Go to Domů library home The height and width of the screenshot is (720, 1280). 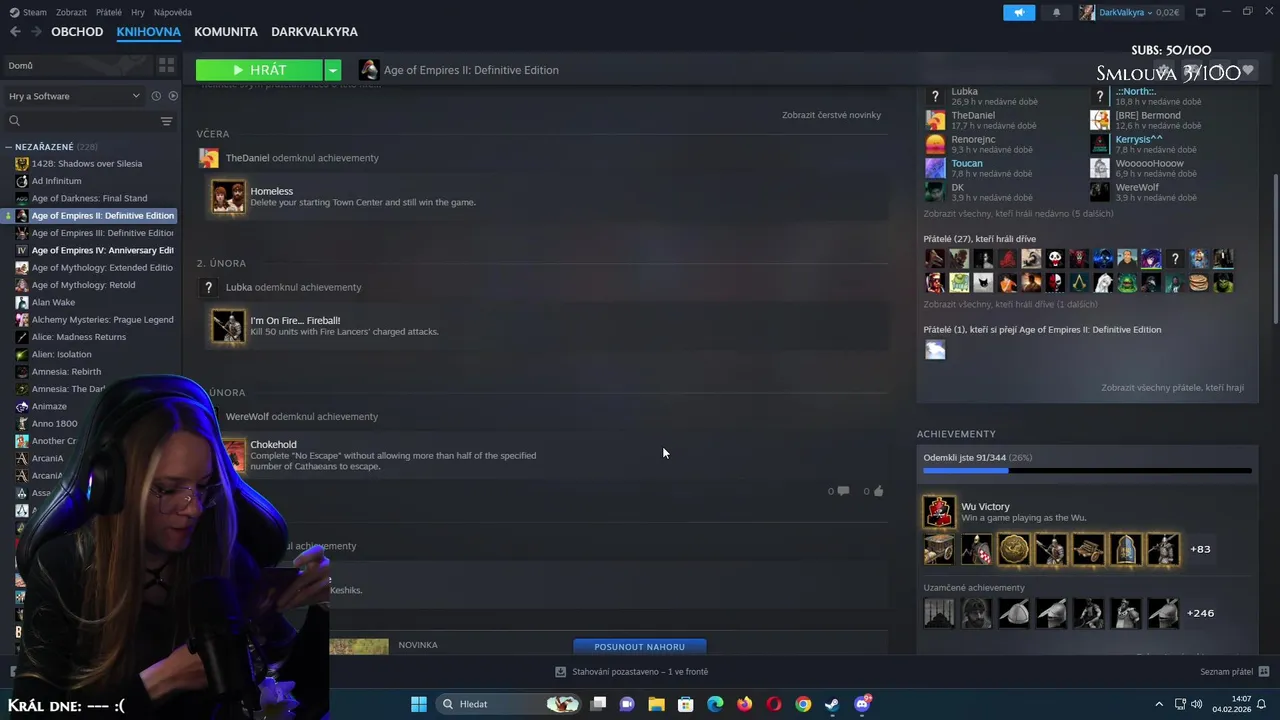point(75,65)
